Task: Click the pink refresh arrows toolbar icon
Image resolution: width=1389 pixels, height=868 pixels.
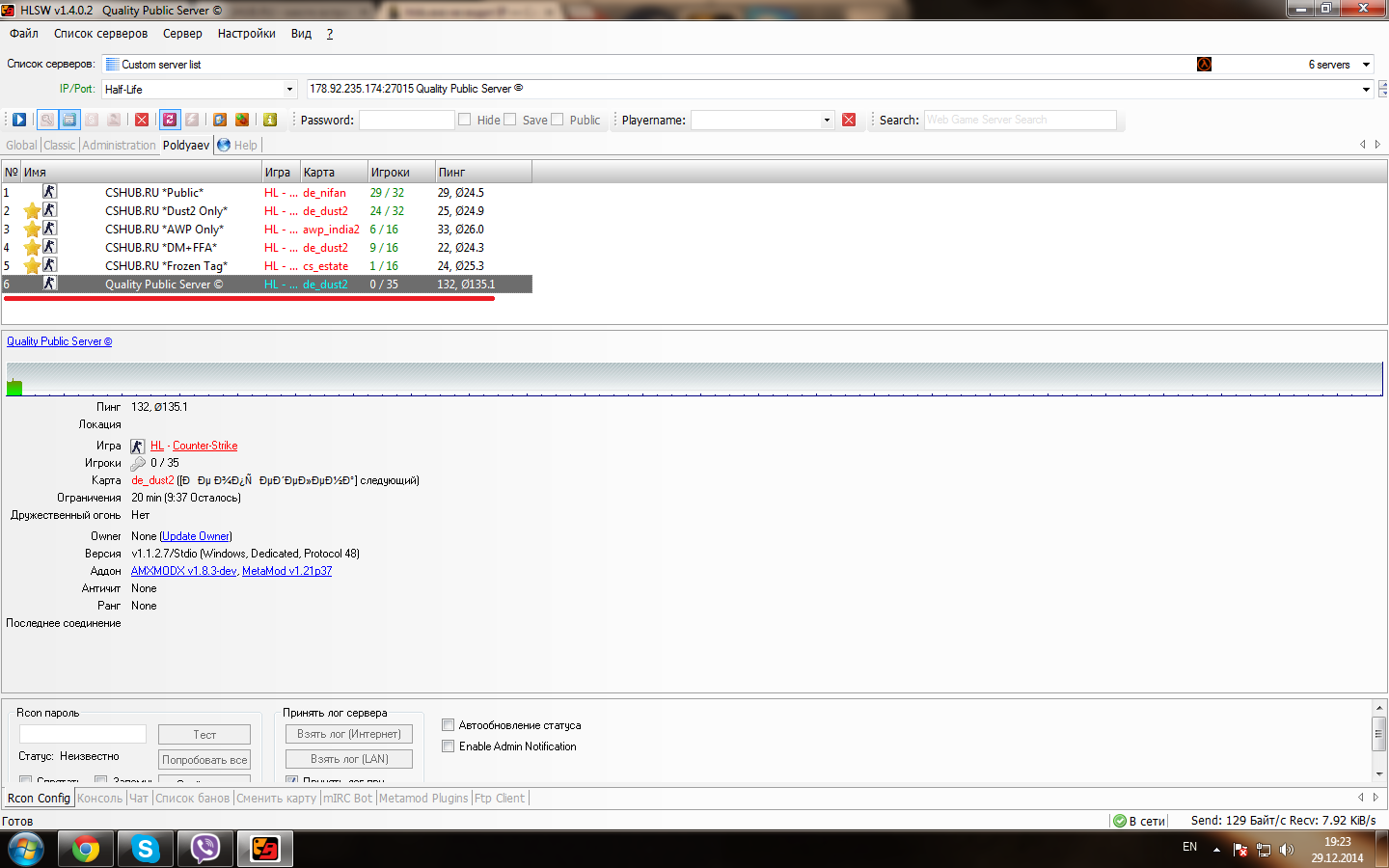Action: [170, 120]
